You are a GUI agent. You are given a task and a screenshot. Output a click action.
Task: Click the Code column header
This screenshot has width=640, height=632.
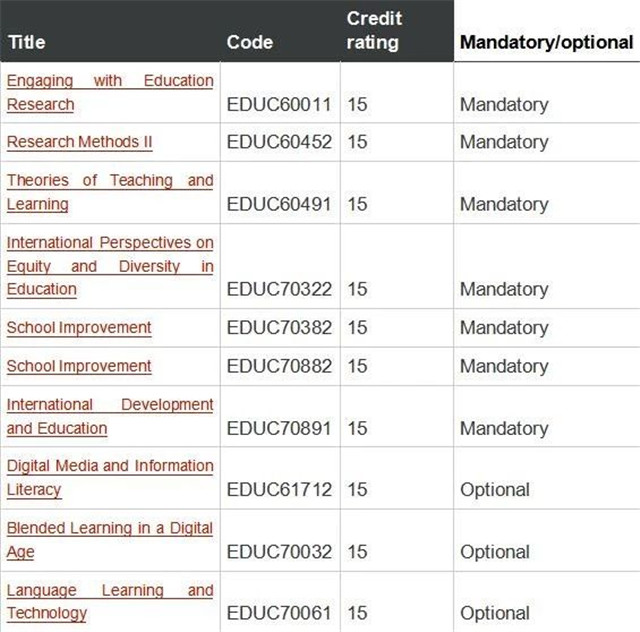coord(250,42)
